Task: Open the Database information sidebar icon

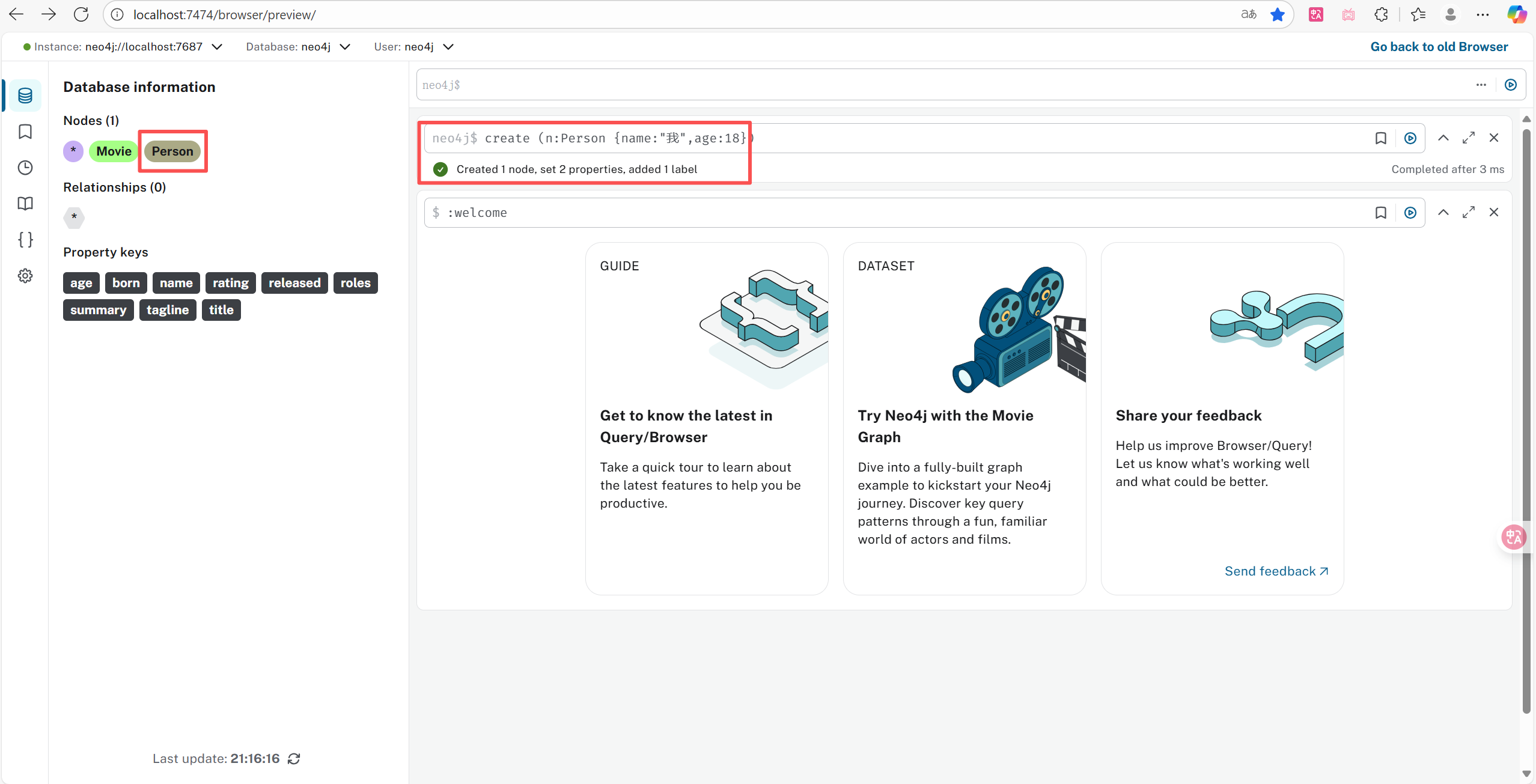Action: pyautogui.click(x=25, y=96)
